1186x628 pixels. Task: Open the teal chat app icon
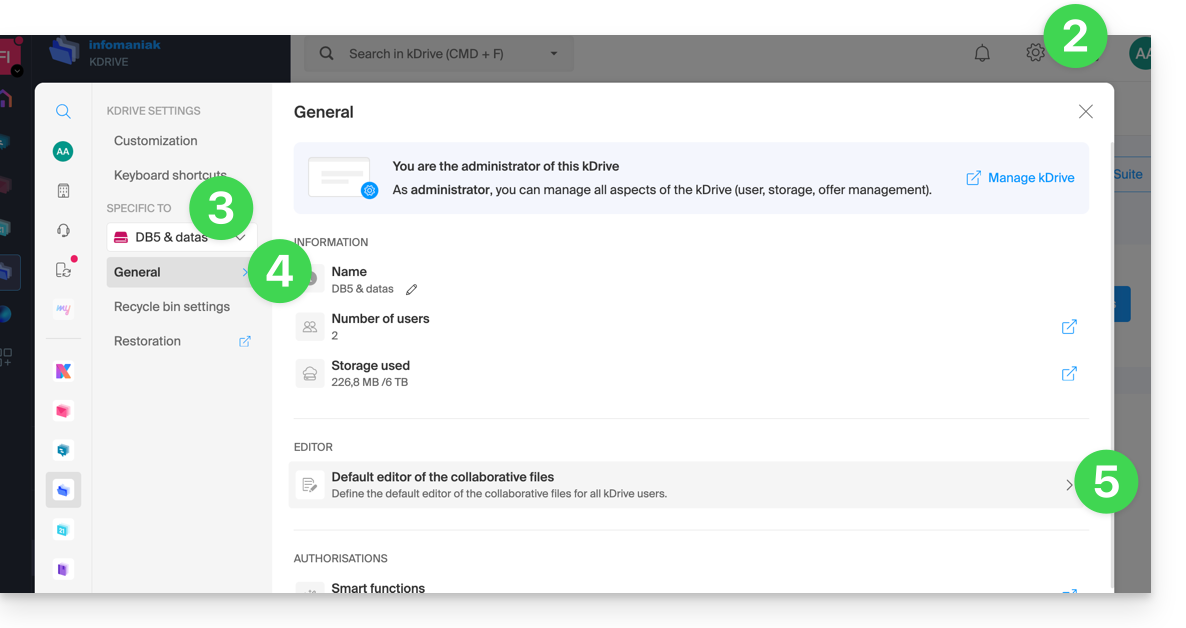coord(64,450)
